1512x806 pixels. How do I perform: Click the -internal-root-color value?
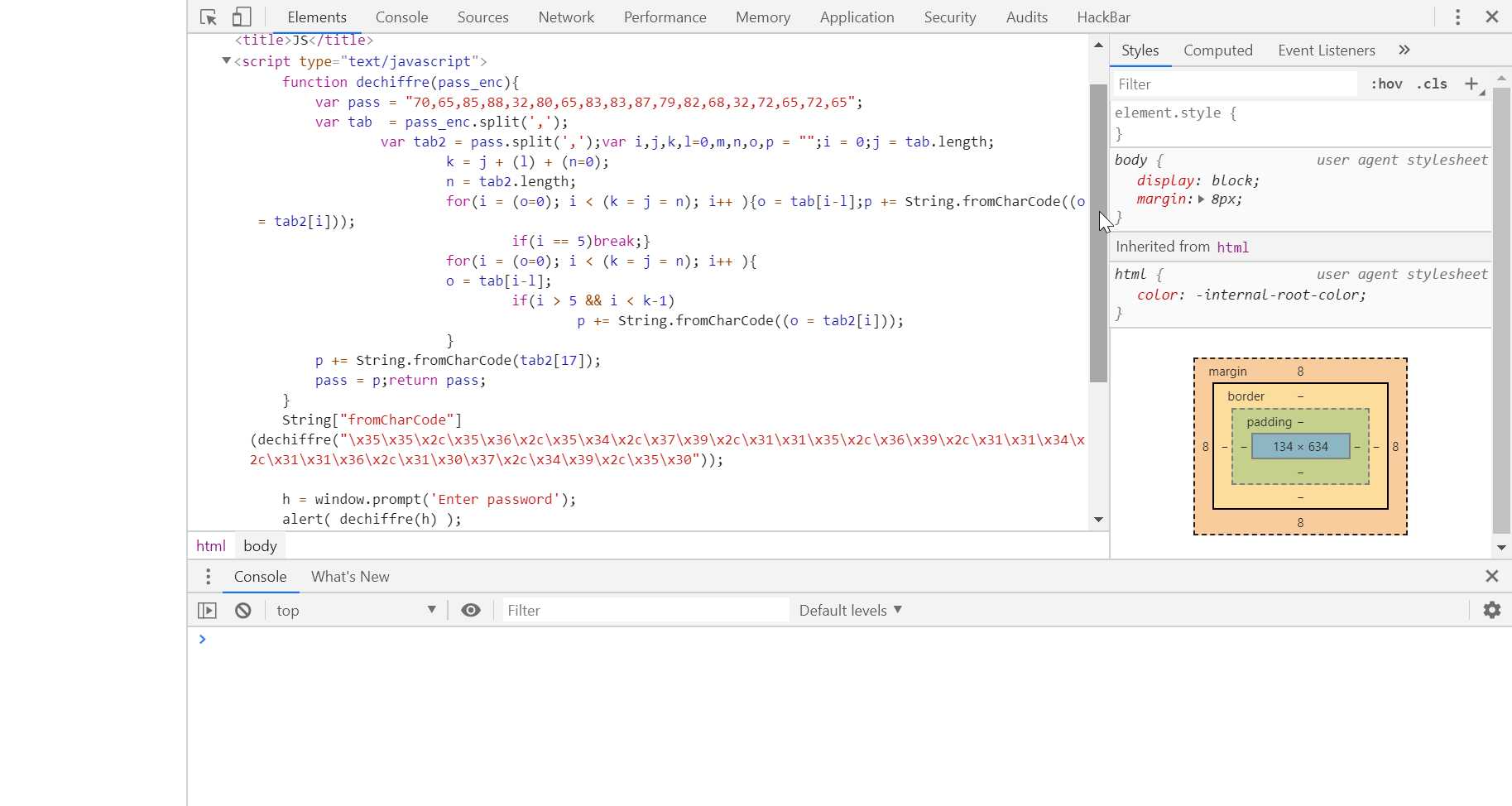pyautogui.click(x=1280, y=295)
